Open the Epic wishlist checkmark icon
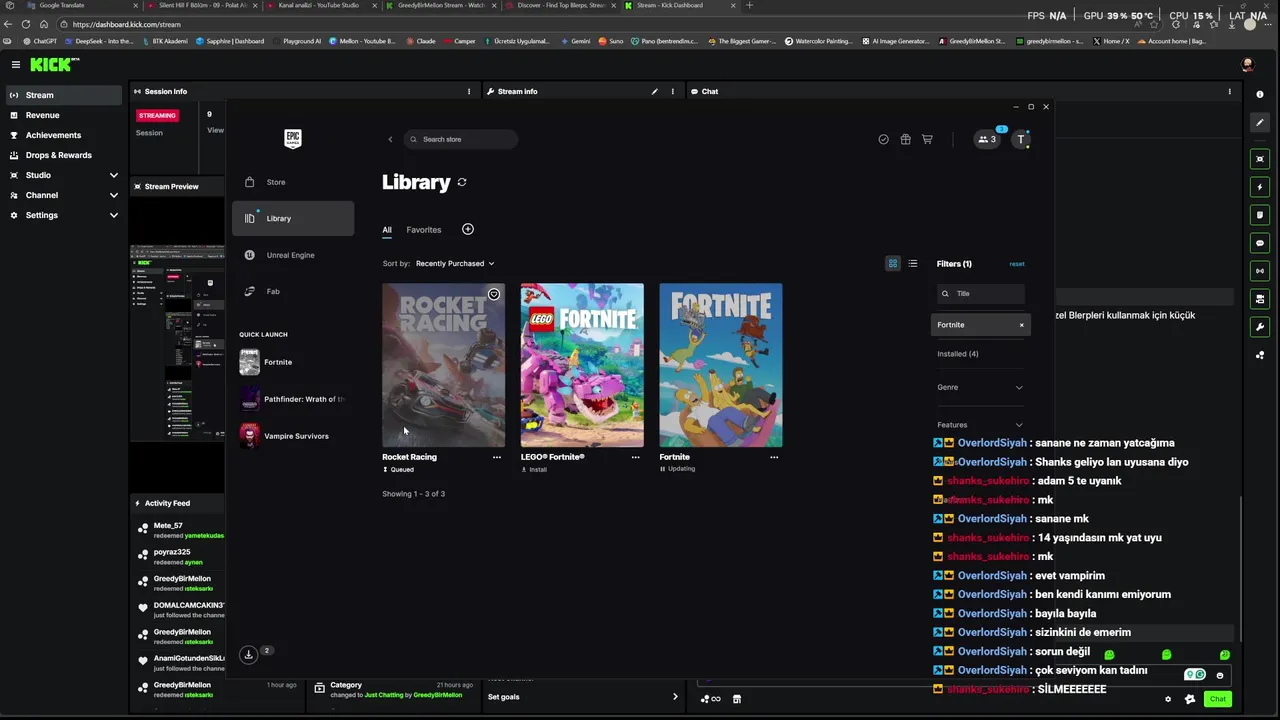 [883, 139]
